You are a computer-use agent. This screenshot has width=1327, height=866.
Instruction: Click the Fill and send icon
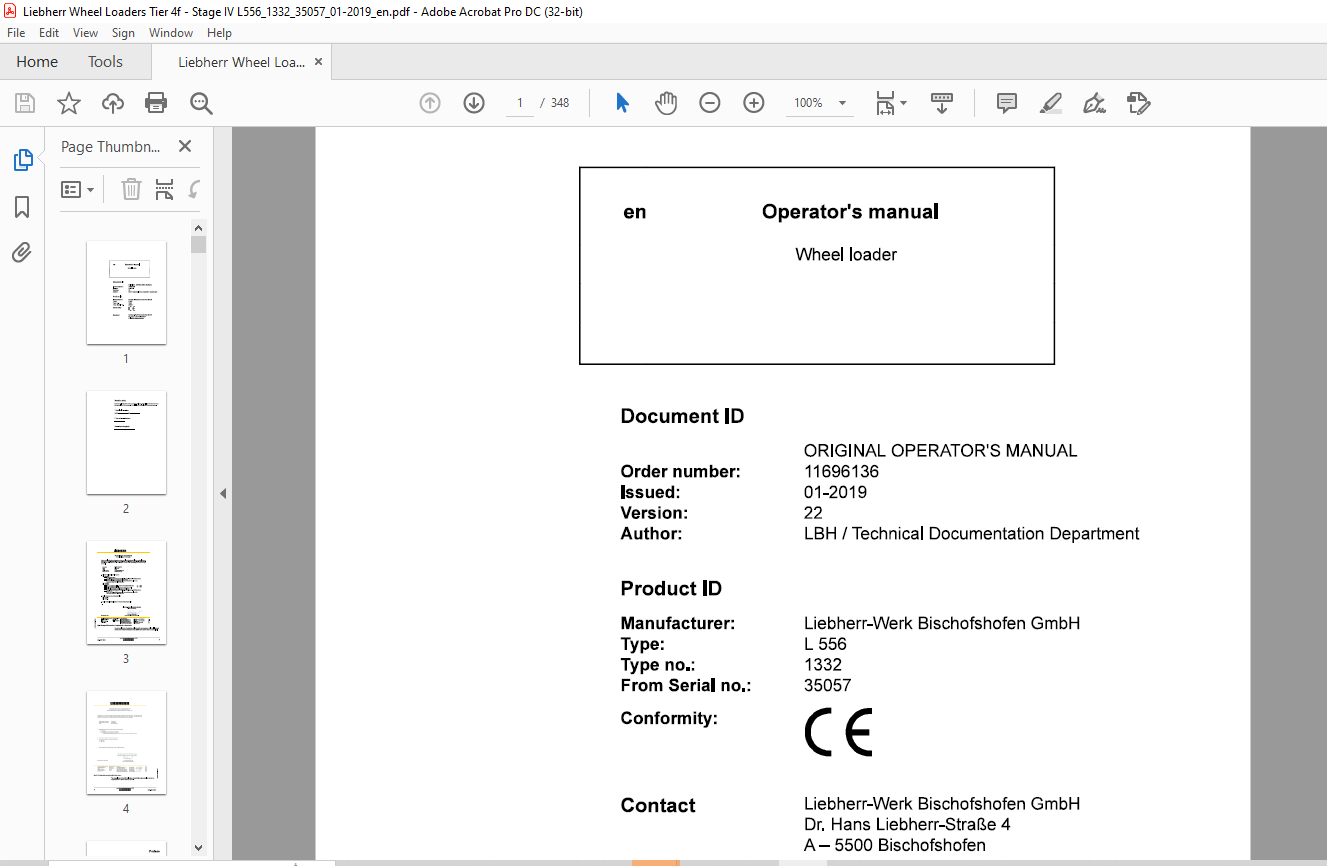point(1138,103)
